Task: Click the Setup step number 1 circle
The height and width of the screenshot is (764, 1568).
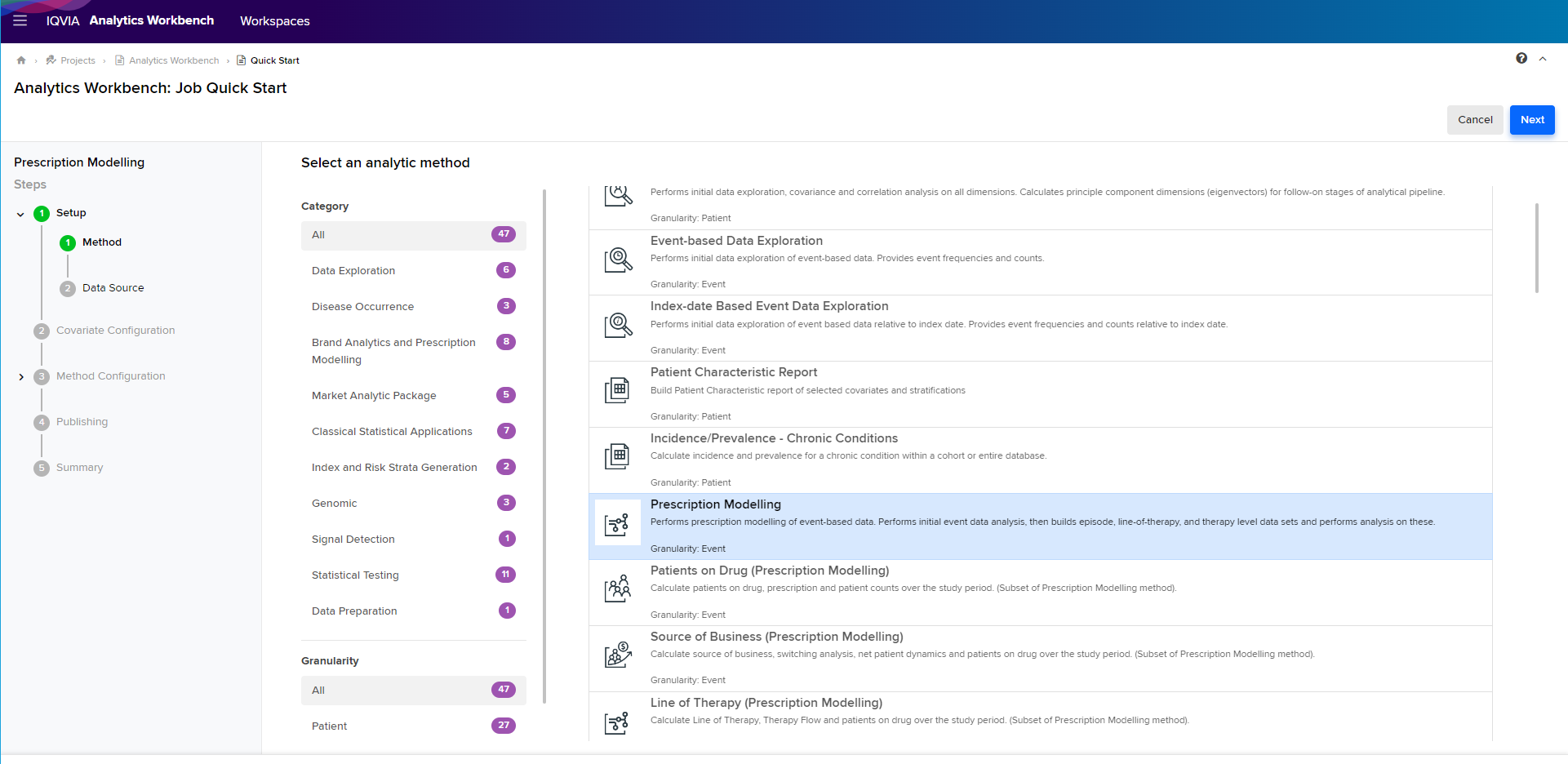Action: (x=42, y=214)
